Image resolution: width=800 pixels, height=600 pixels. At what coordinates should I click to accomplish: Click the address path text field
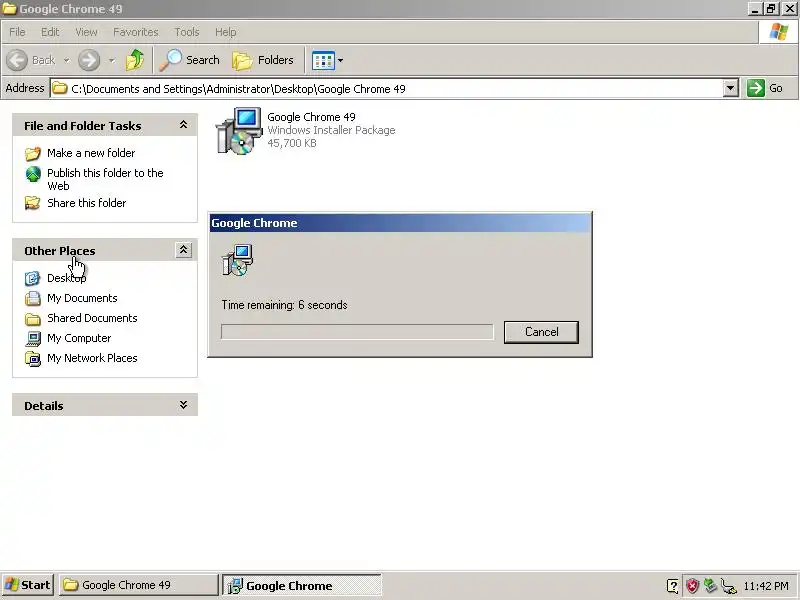[x=386, y=88]
